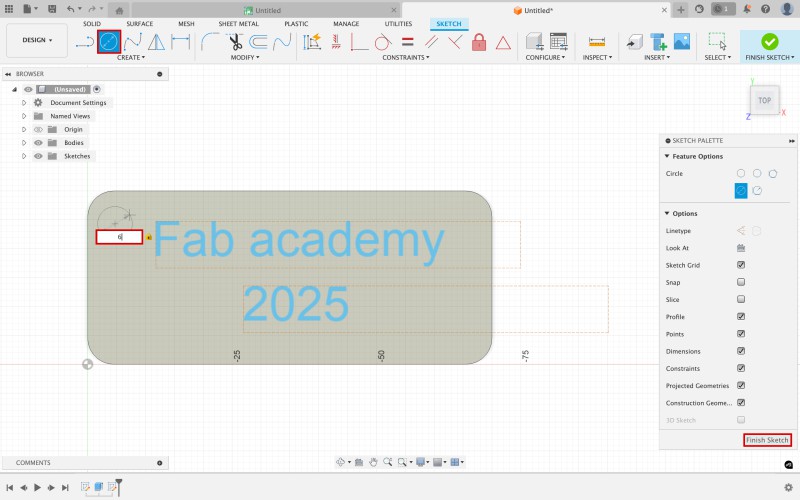Enable the Slice checkbox
Image resolution: width=800 pixels, height=500 pixels.
tap(741, 299)
